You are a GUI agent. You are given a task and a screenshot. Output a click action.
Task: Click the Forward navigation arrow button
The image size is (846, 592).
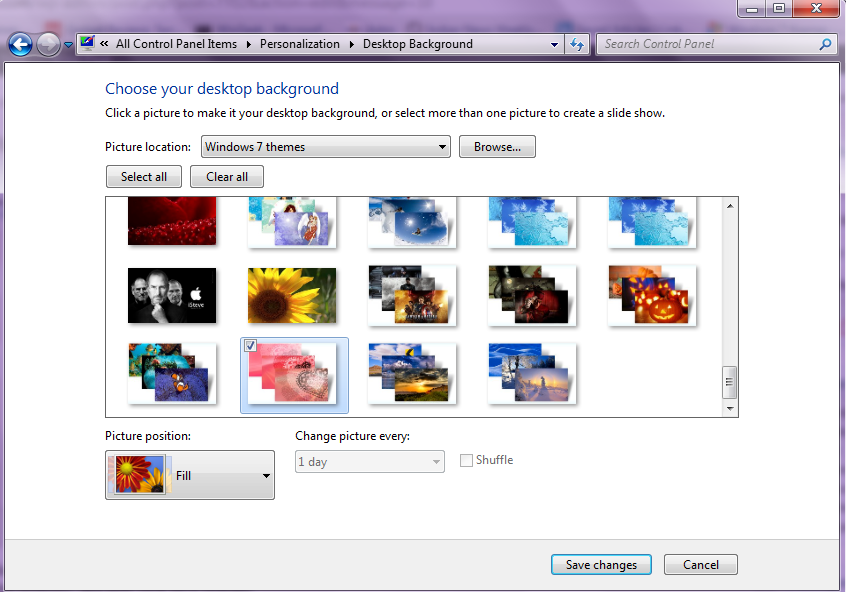48,44
